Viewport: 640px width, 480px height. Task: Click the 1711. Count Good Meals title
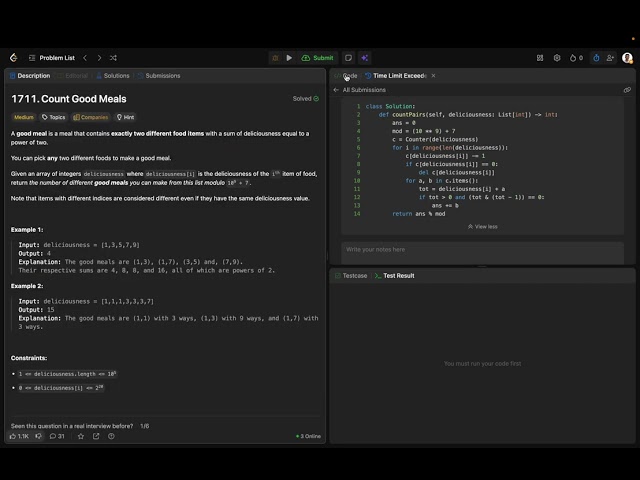tap(69, 99)
